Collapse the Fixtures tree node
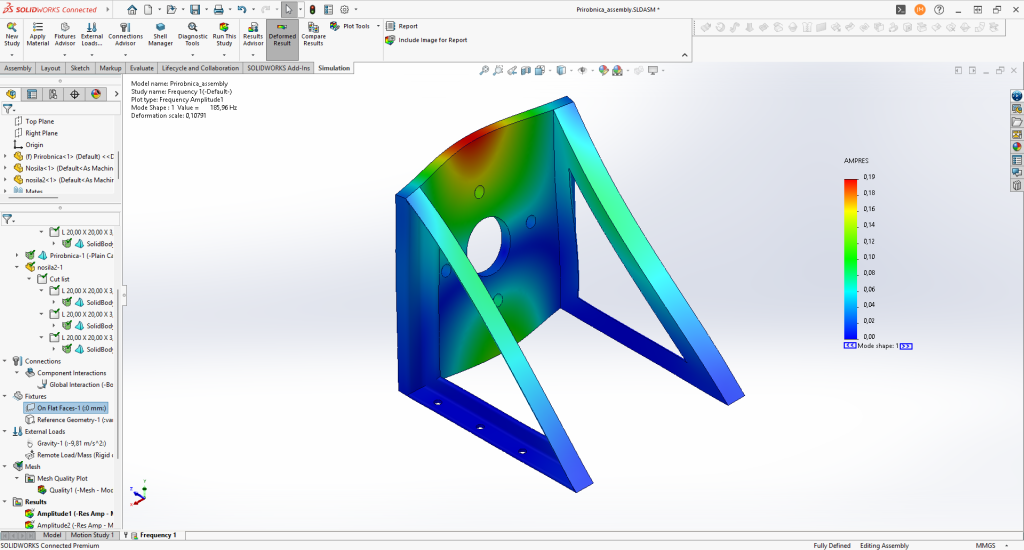This screenshot has width=1024, height=550. tap(5, 396)
